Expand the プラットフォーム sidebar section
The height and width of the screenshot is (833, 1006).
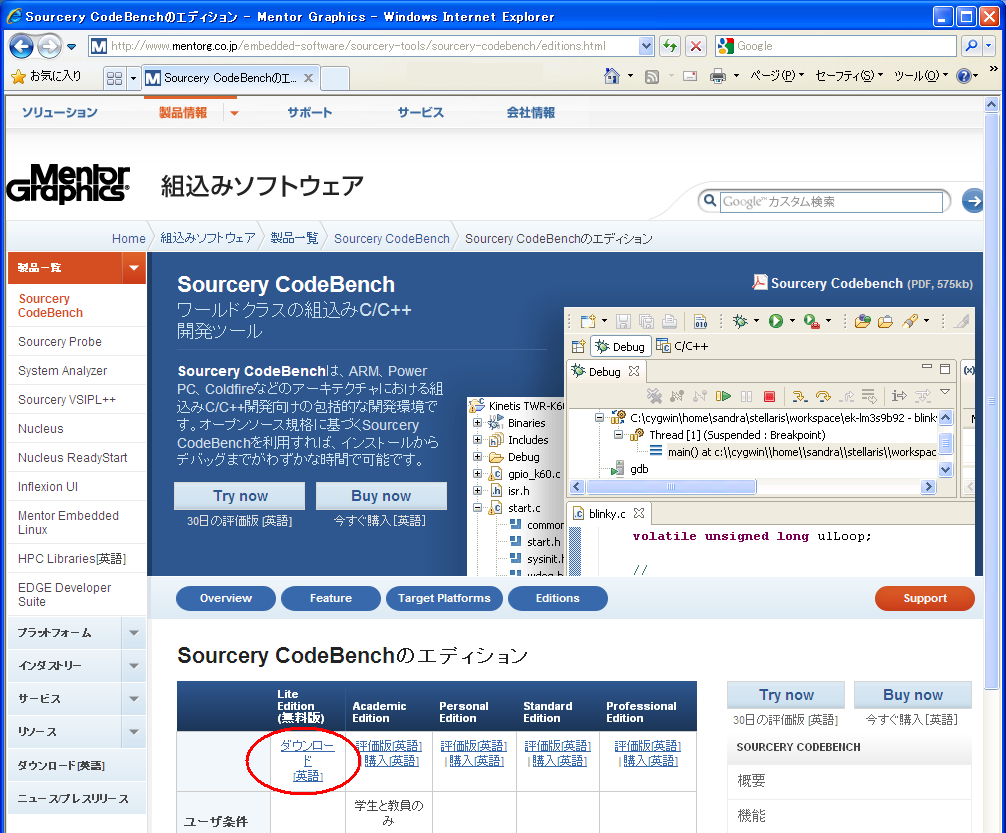click(x=133, y=633)
